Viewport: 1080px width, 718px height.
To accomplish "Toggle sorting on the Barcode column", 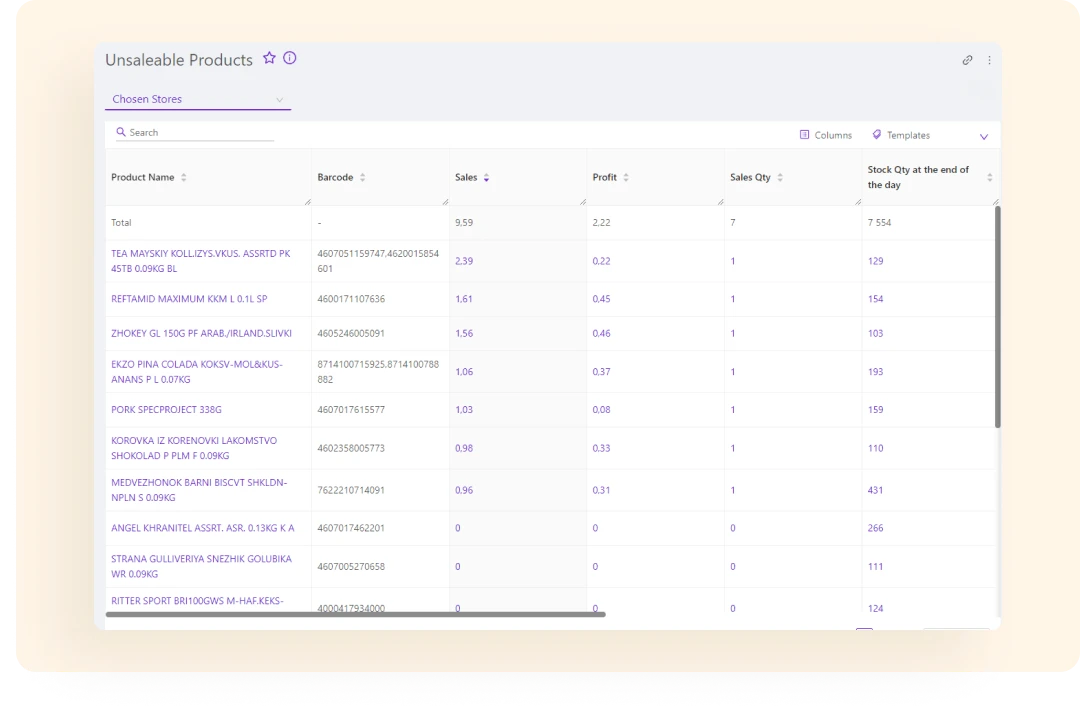I will tap(361, 177).
